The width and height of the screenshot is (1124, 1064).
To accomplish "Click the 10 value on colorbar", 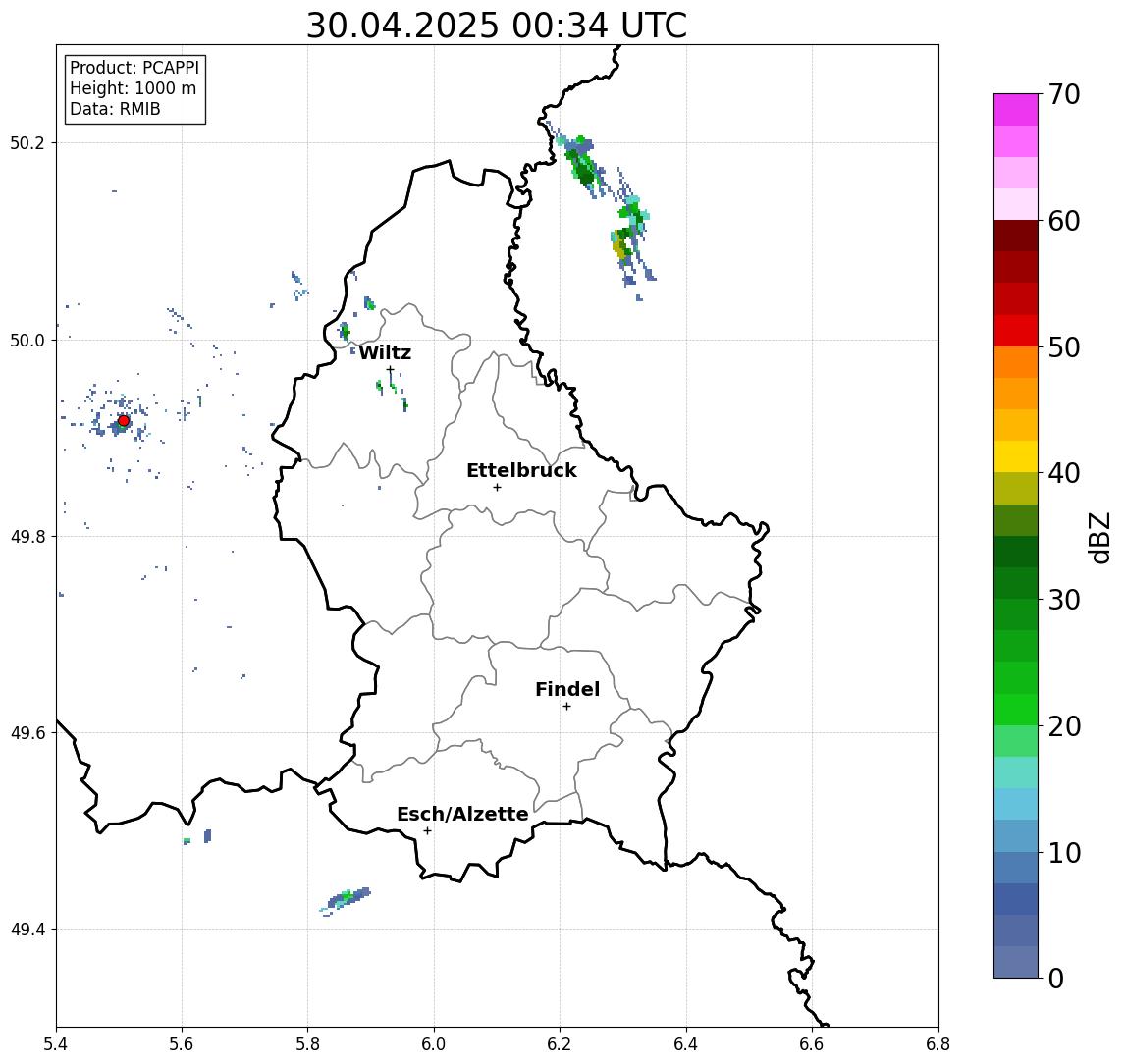I will click(x=1063, y=852).
